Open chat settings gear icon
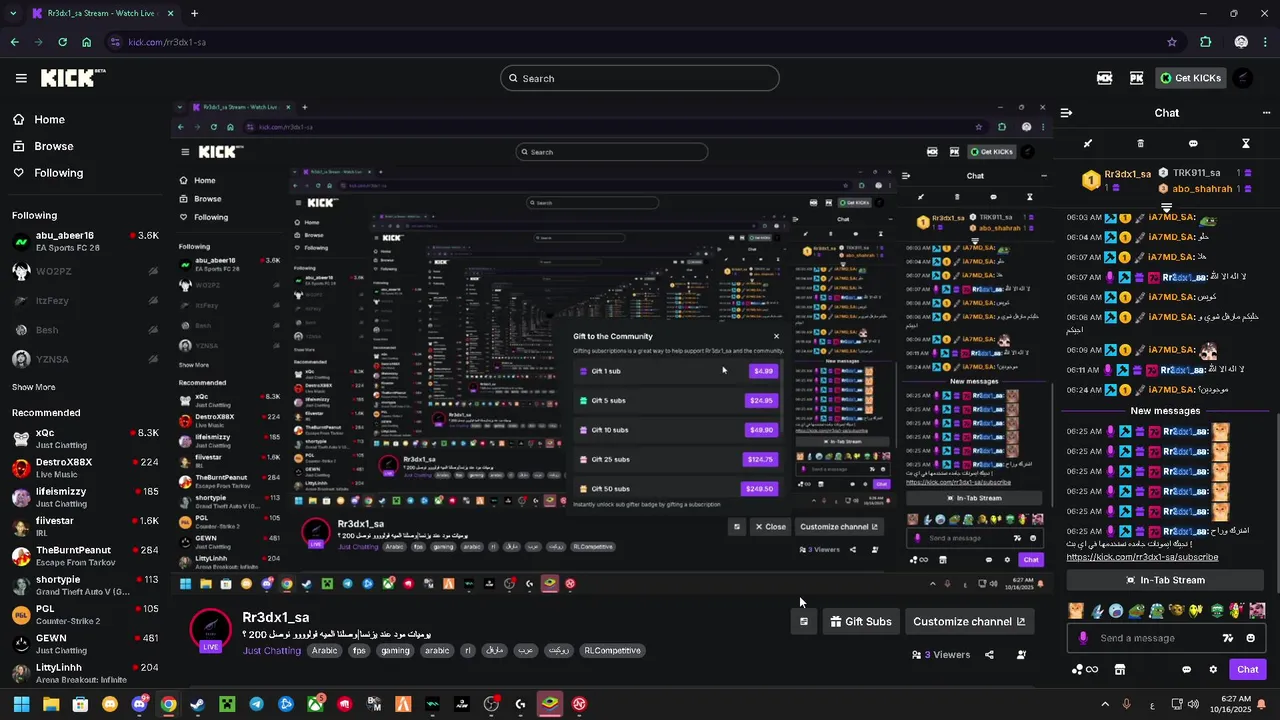Screen dimensions: 1280x720 coord(1213,670)
